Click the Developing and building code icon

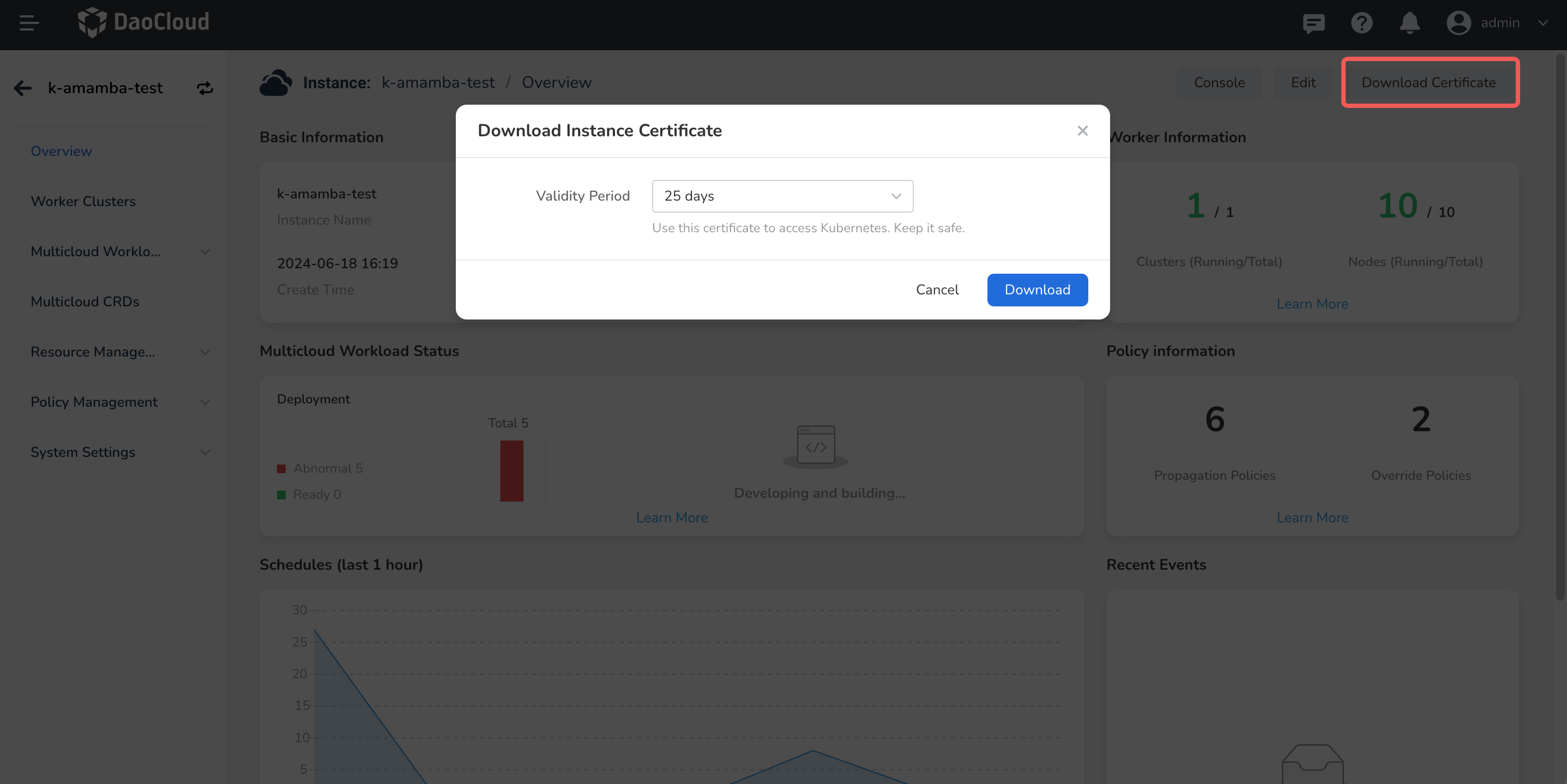coord(816,446)
